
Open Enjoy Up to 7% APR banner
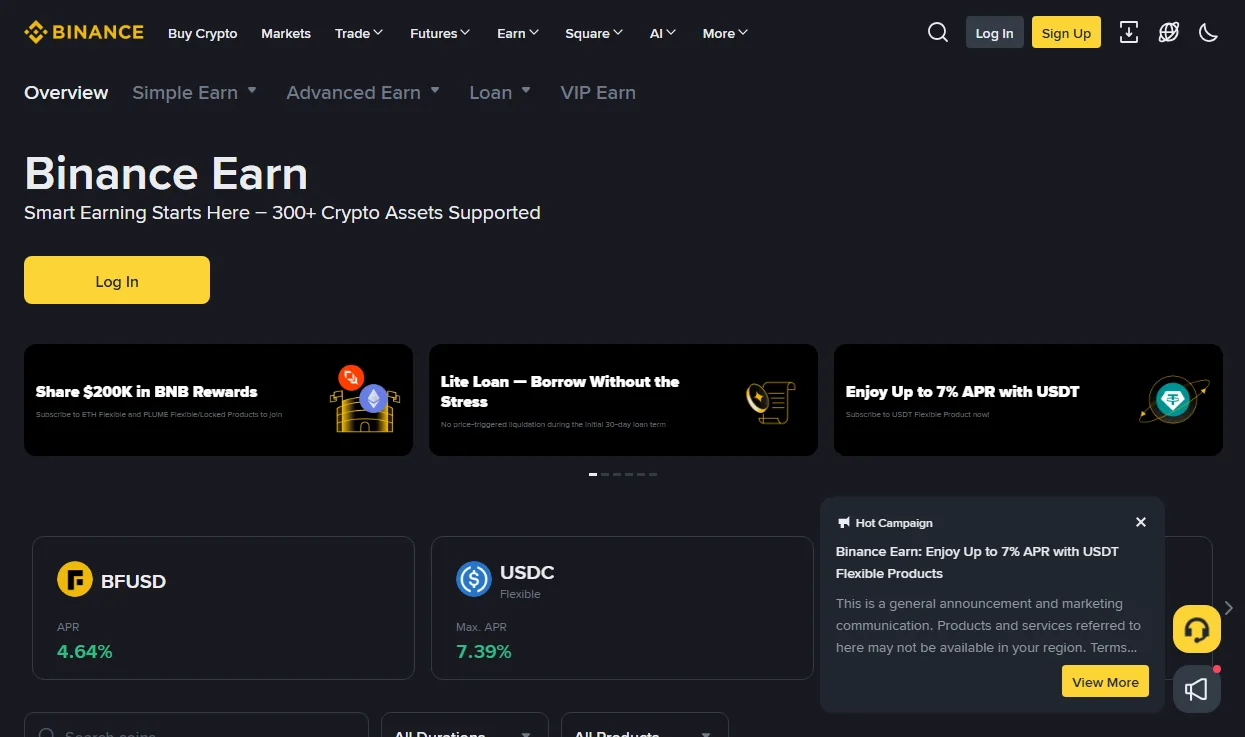[1028, 400]
